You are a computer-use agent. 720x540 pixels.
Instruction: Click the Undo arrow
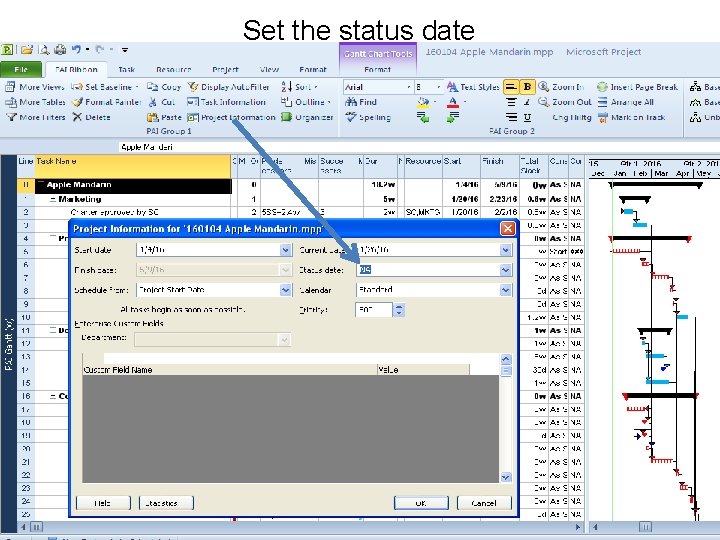coord(76,50)
